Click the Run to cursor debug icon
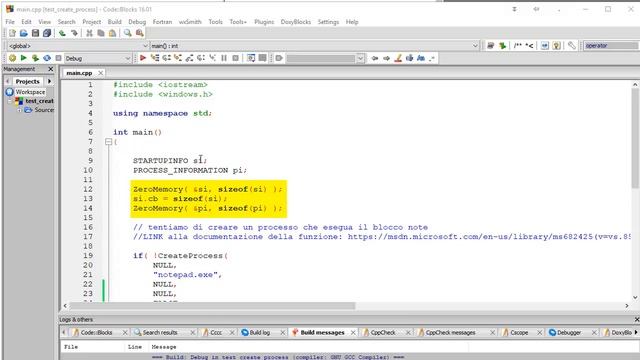640x360 pixels. pos(155,58)
